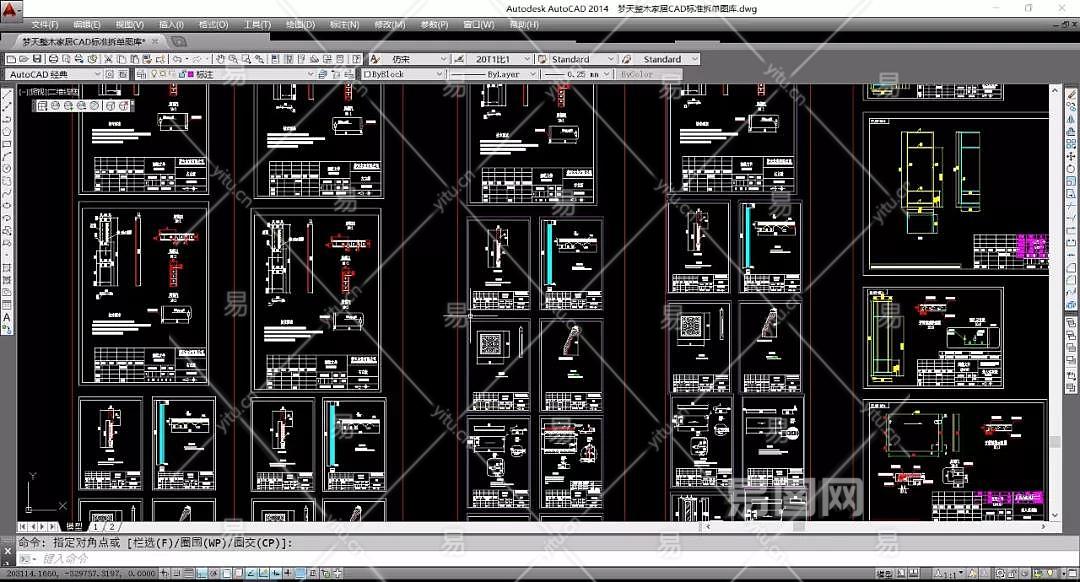This screenshot has width=1080, height=582.
Task: Select the Pan hand tool
Action: [x=220, y=60]
